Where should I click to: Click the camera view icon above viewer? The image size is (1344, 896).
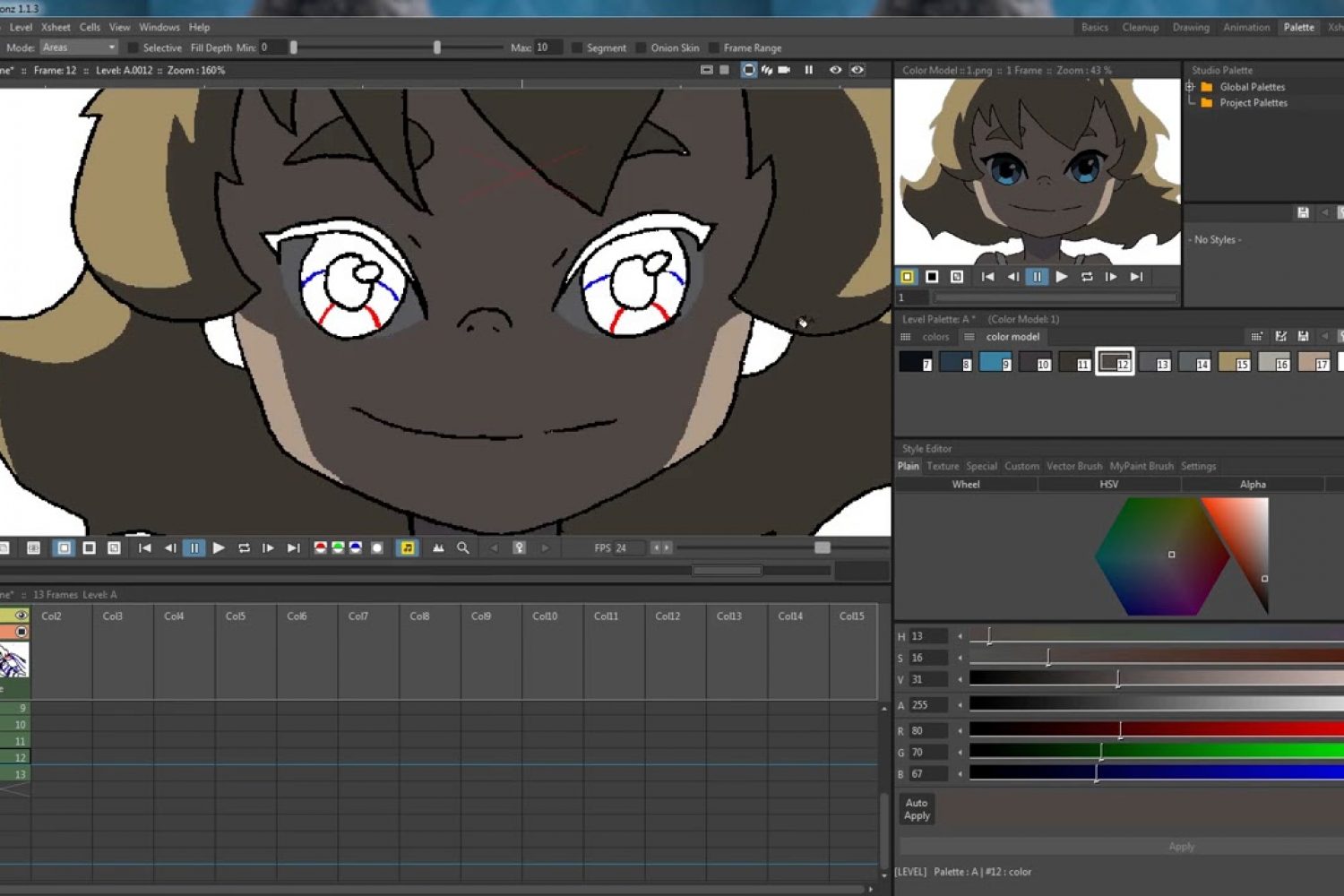pos(784,70)
